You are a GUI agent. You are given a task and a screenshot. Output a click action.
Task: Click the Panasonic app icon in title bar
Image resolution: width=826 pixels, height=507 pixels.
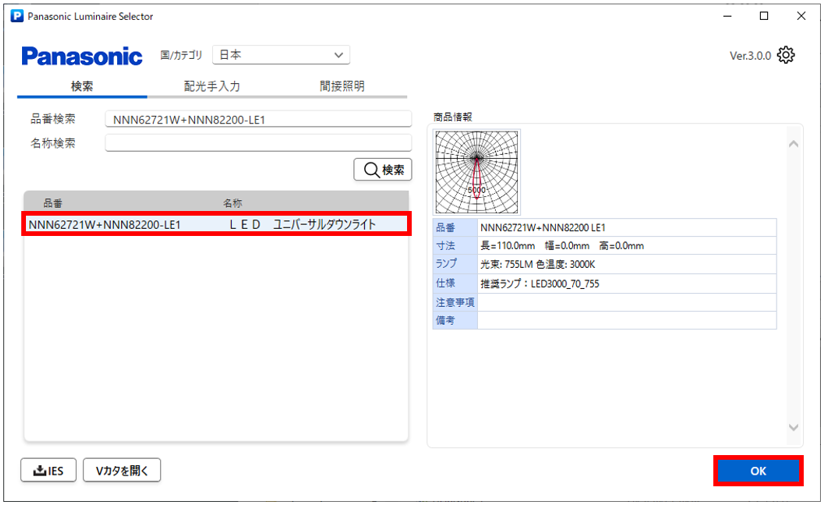click(x=15, y=16)
